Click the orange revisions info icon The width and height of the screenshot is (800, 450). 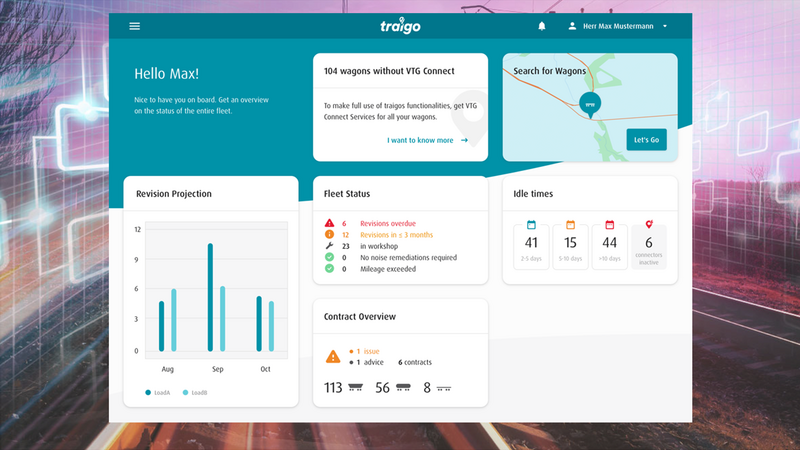[x=329, y=235]
